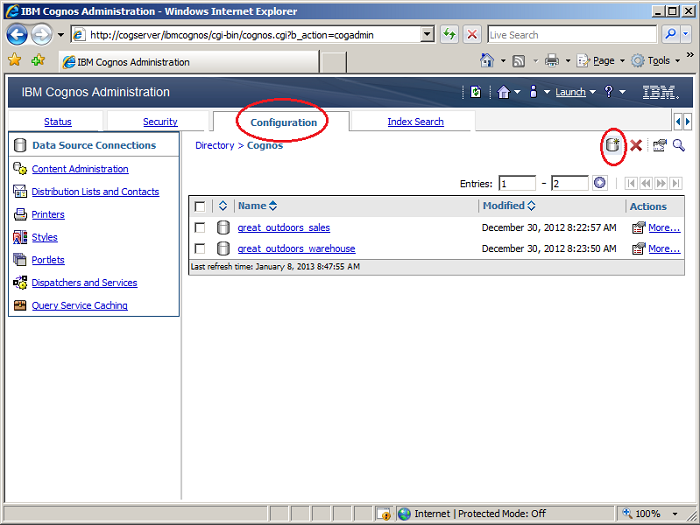Open Distribution Lists and Contacts link
This screenshot has height=525, width=700.
tap(95, 192)
